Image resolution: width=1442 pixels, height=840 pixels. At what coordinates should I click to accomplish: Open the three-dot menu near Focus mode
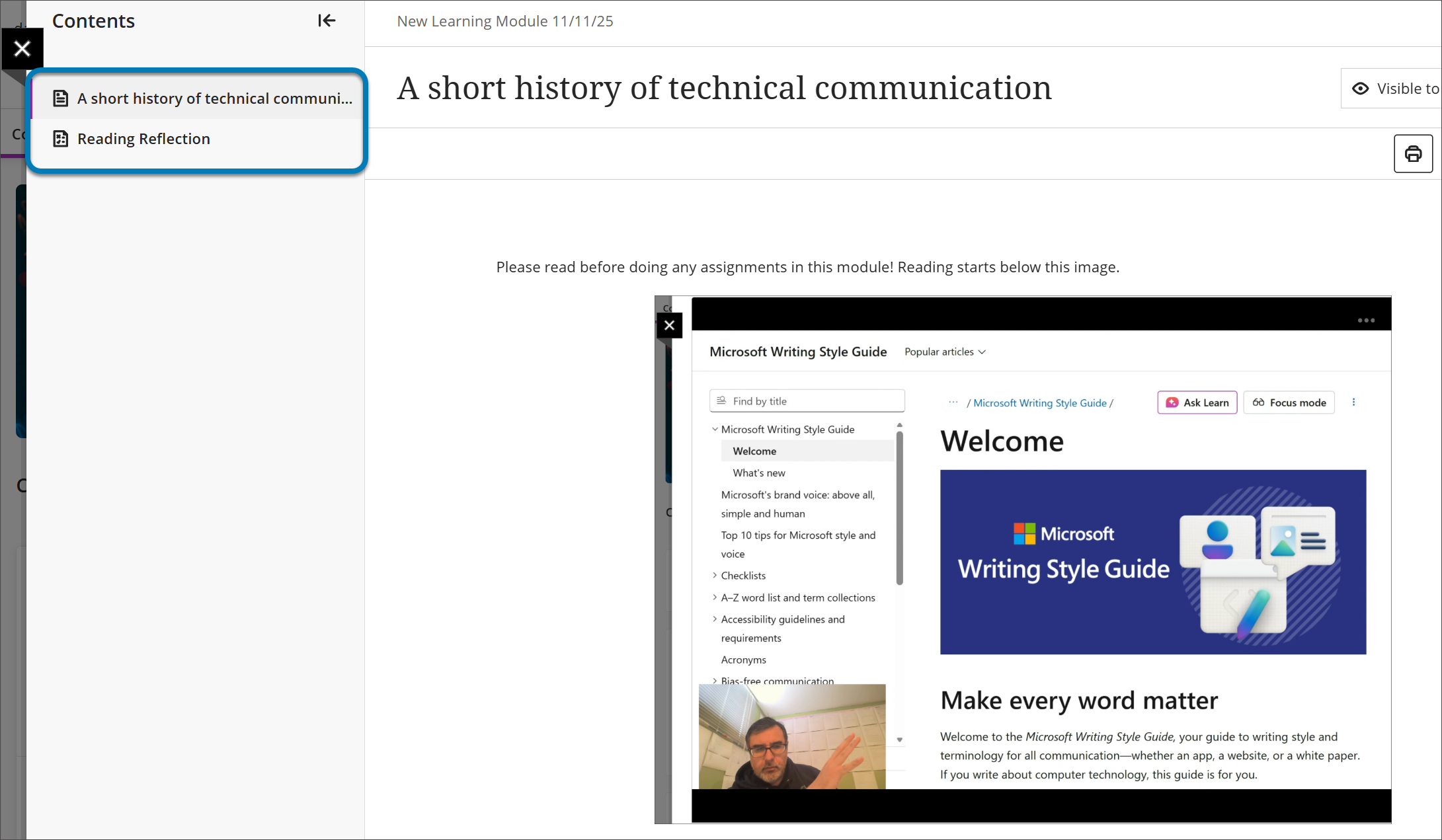[x=1353, y=402]
